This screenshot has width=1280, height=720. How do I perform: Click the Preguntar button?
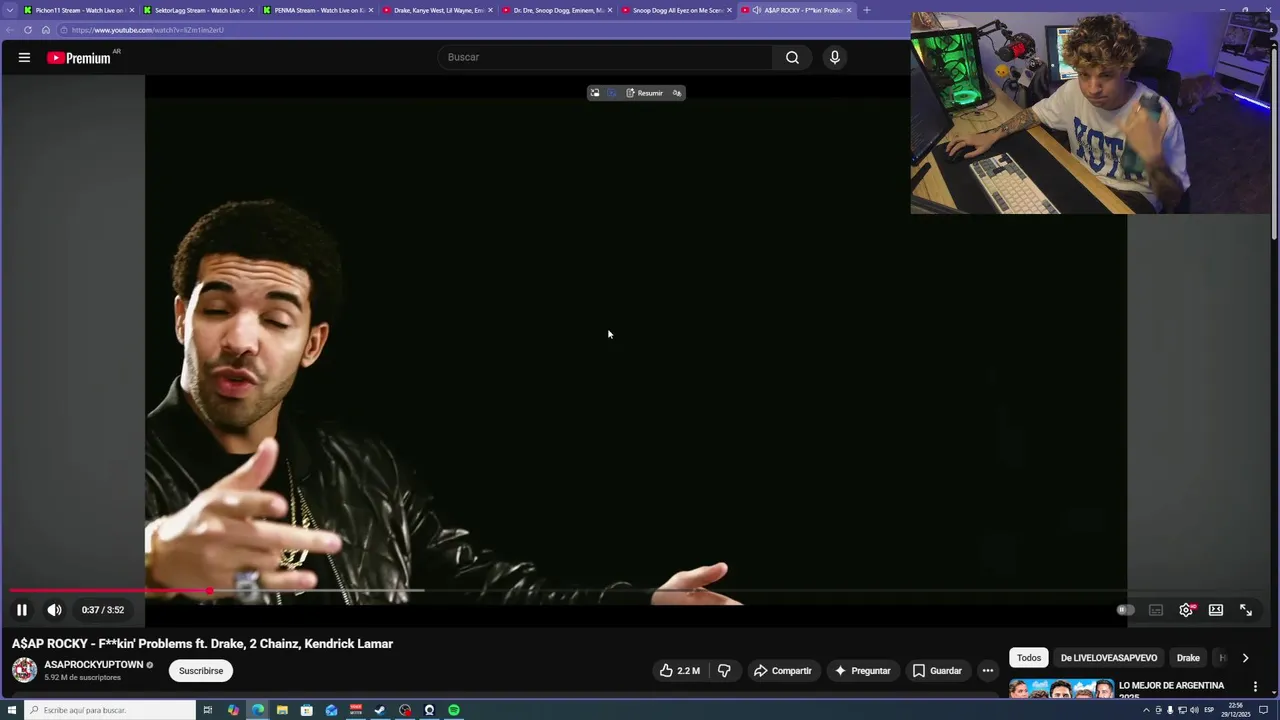click(862, 671)
